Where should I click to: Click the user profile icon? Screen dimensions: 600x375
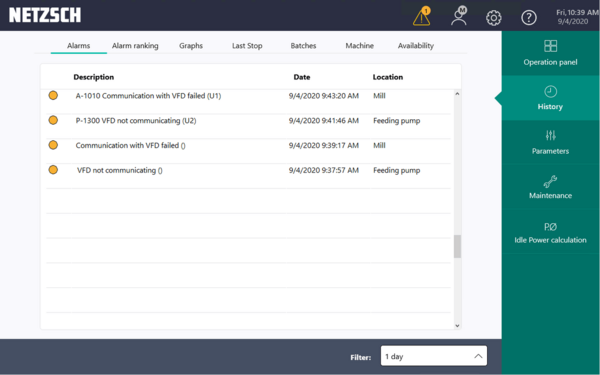point(459,16)
